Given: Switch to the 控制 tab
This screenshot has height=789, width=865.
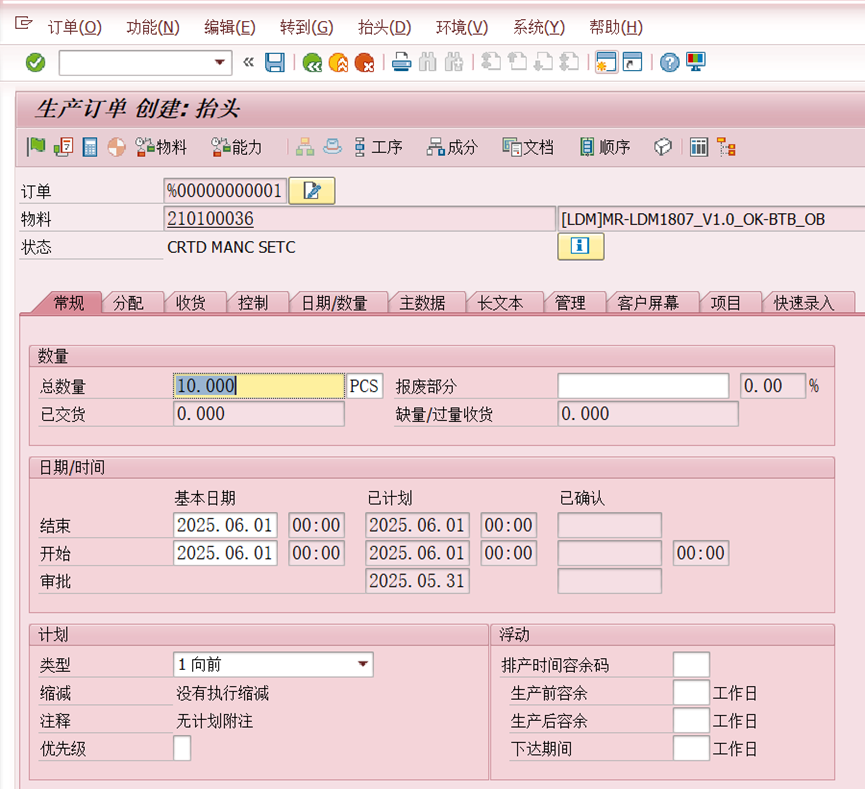Looking at the screenshot, I should tap(253, 303).
